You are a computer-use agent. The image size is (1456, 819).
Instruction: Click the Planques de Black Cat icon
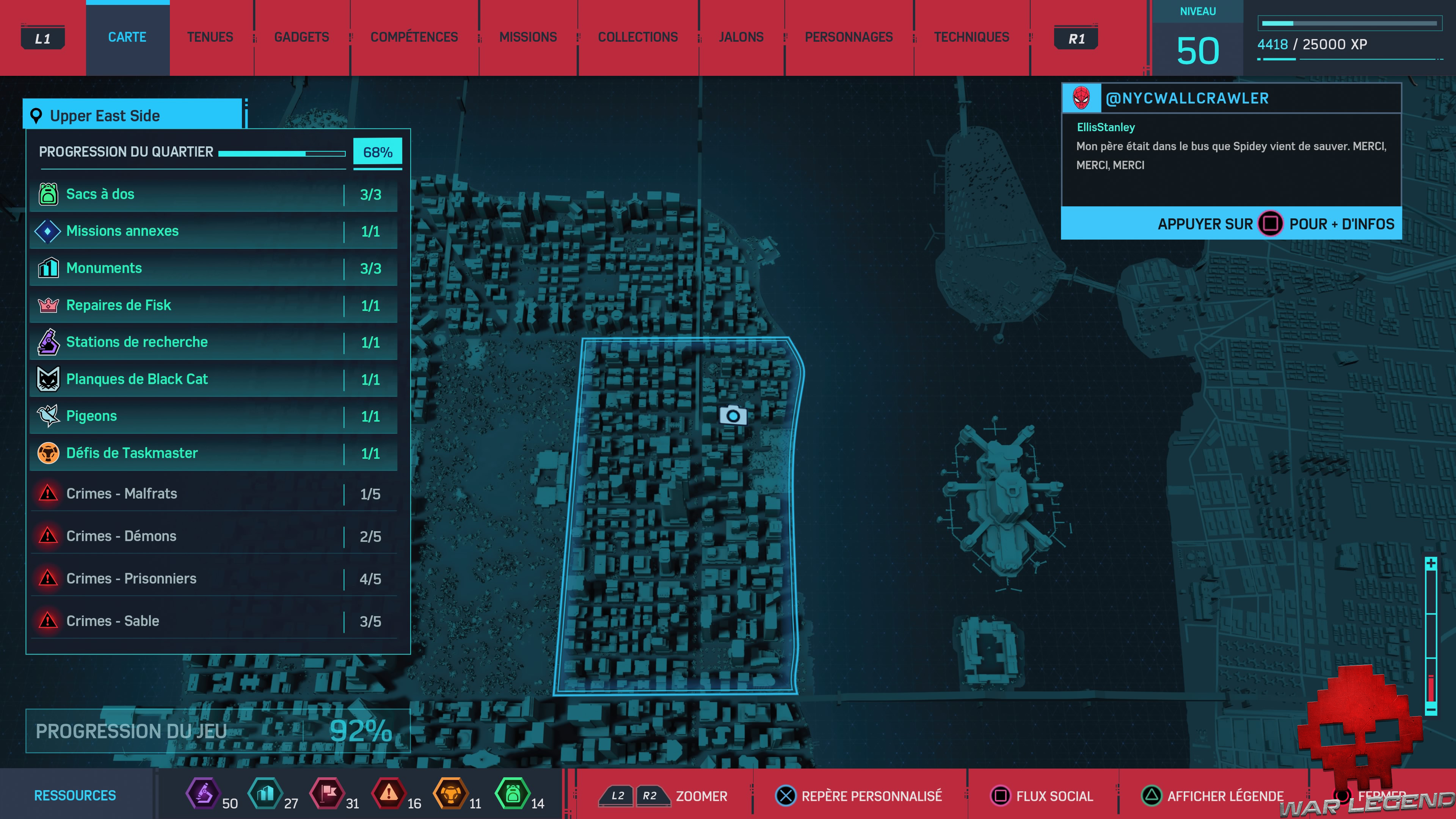(x=48, y=379)
